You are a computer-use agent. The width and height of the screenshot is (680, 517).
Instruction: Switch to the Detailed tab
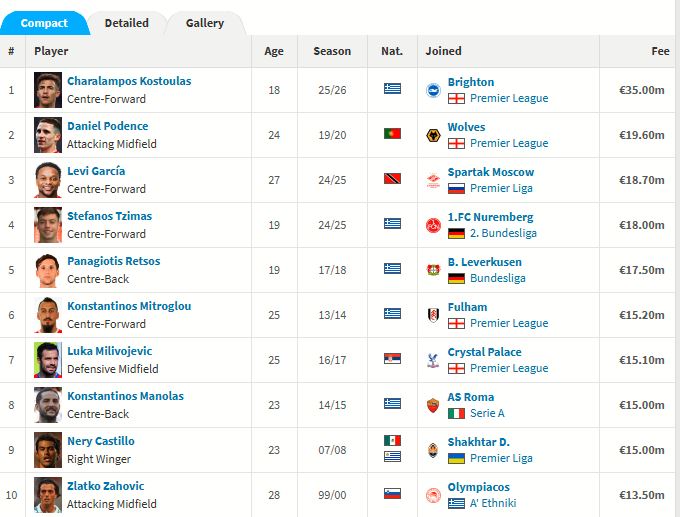tap(127, 23)
